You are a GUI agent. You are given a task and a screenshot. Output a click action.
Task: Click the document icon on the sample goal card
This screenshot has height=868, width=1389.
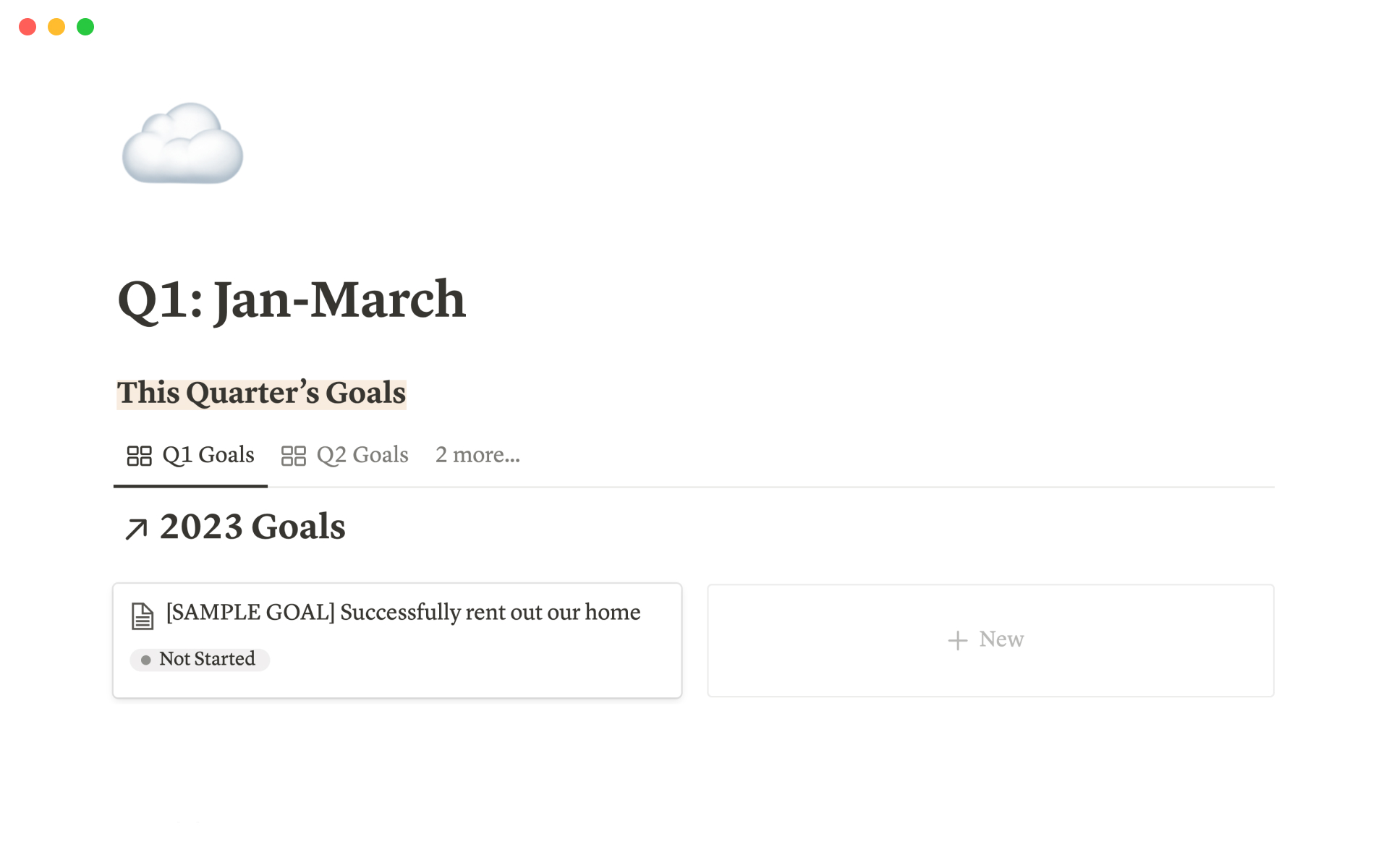click(x=143, y=616)
